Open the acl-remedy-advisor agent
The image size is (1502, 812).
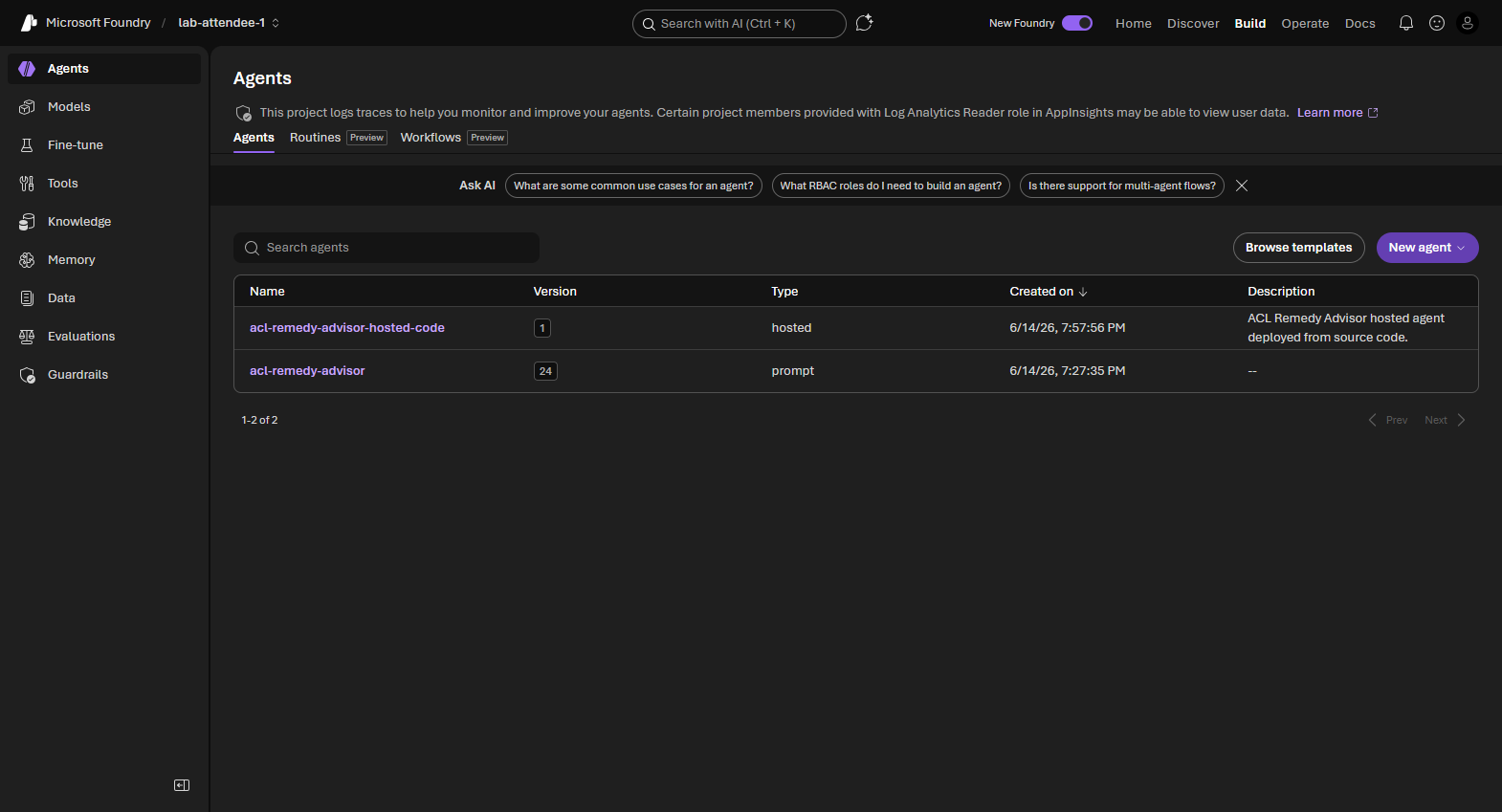tap(307, 371)
